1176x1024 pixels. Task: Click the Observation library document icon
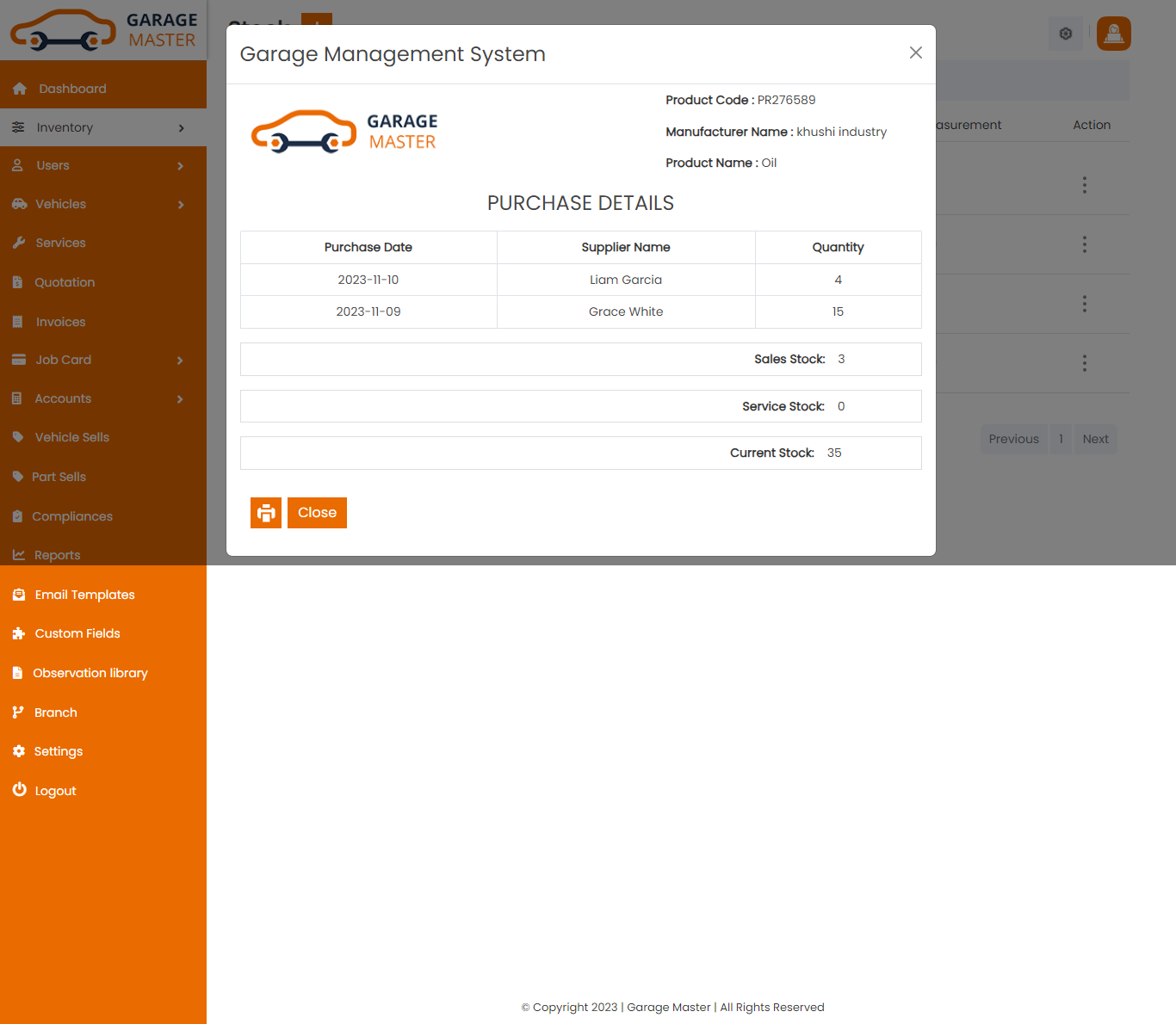tap(17, 673)
